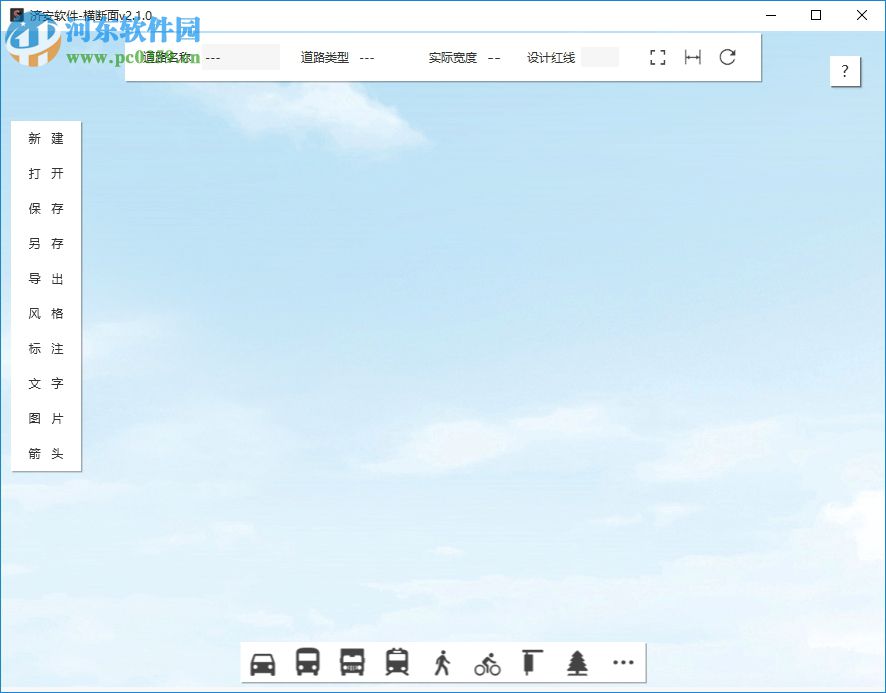The height and width of the screenshot is (693, 886).
Task: Select the bus vehicle icon
Action: 307,662
